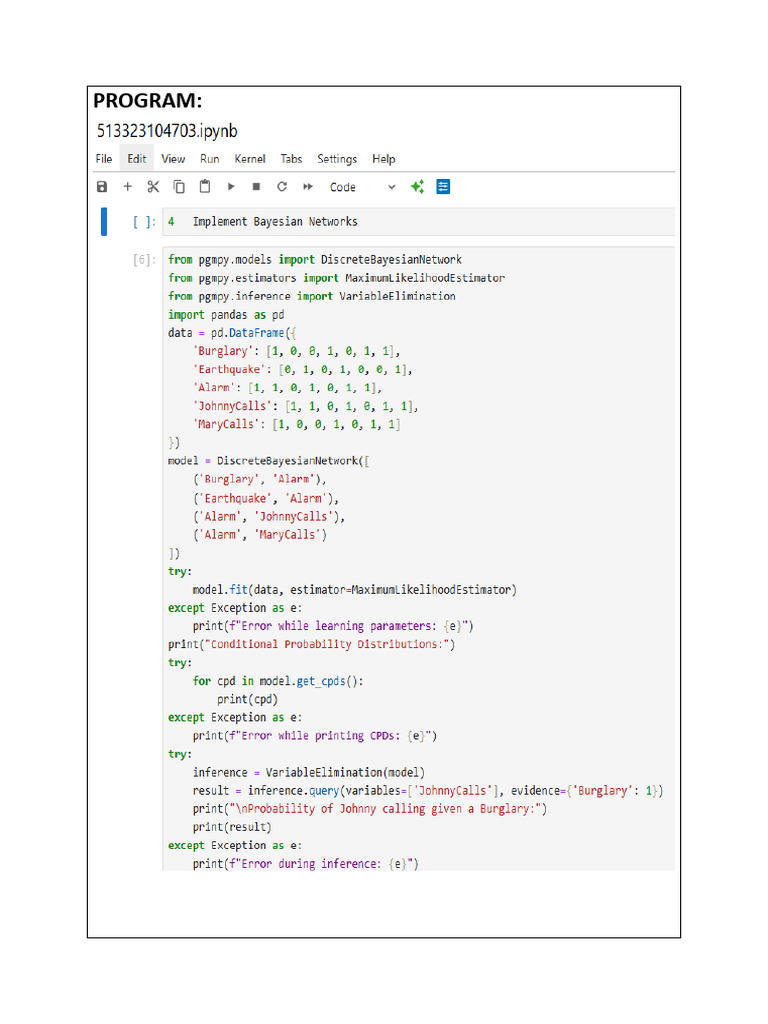Image resolution: width=768 pixels, height=1024 pixels.
Task: Copy the selected cell
Action: (x=179, y=187)
